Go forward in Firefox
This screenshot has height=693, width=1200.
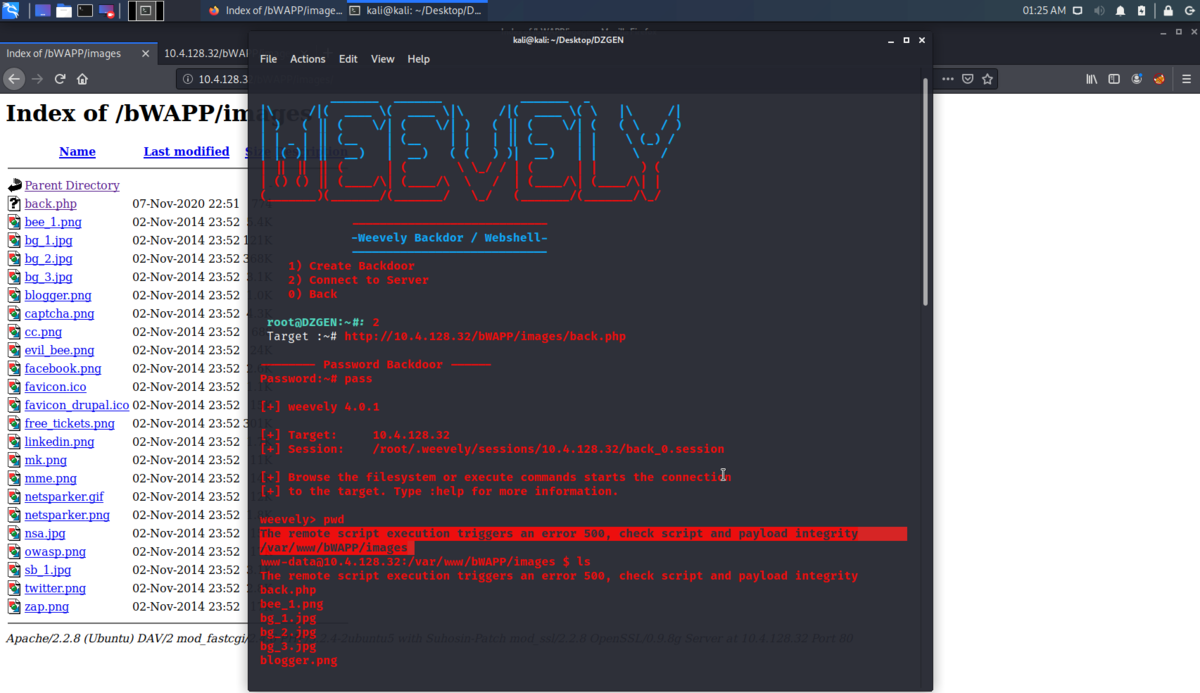(x=37, y=79)
